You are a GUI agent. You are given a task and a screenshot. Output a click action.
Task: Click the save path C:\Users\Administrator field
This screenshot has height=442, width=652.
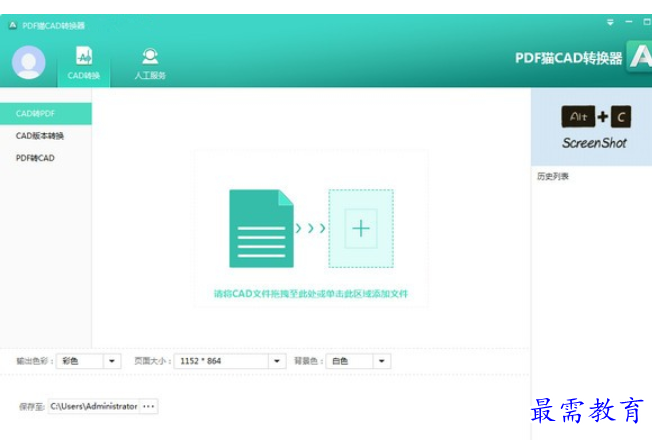tap(94, 406)
